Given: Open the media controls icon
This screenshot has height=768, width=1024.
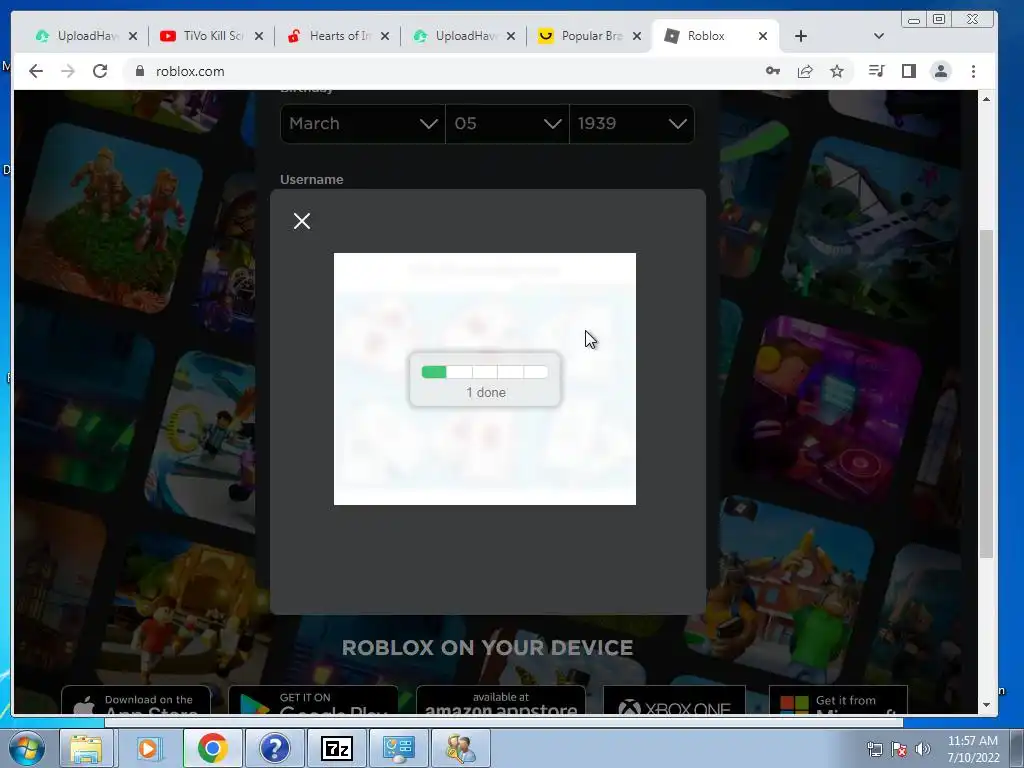Looking at the screenshot, I should coord(876,71).
